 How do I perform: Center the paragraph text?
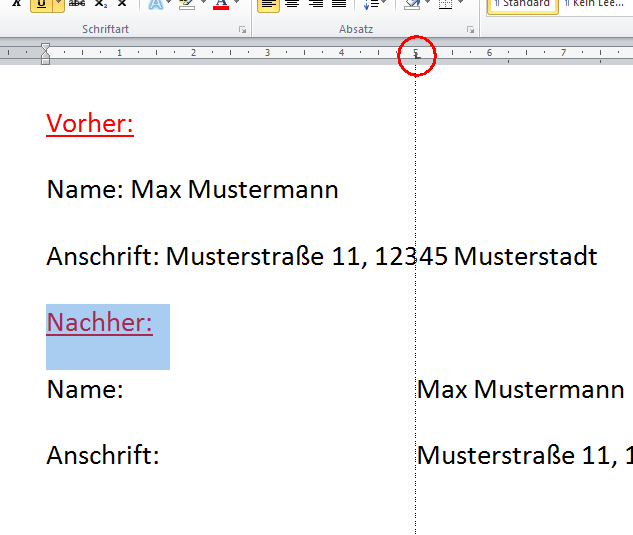292,4
